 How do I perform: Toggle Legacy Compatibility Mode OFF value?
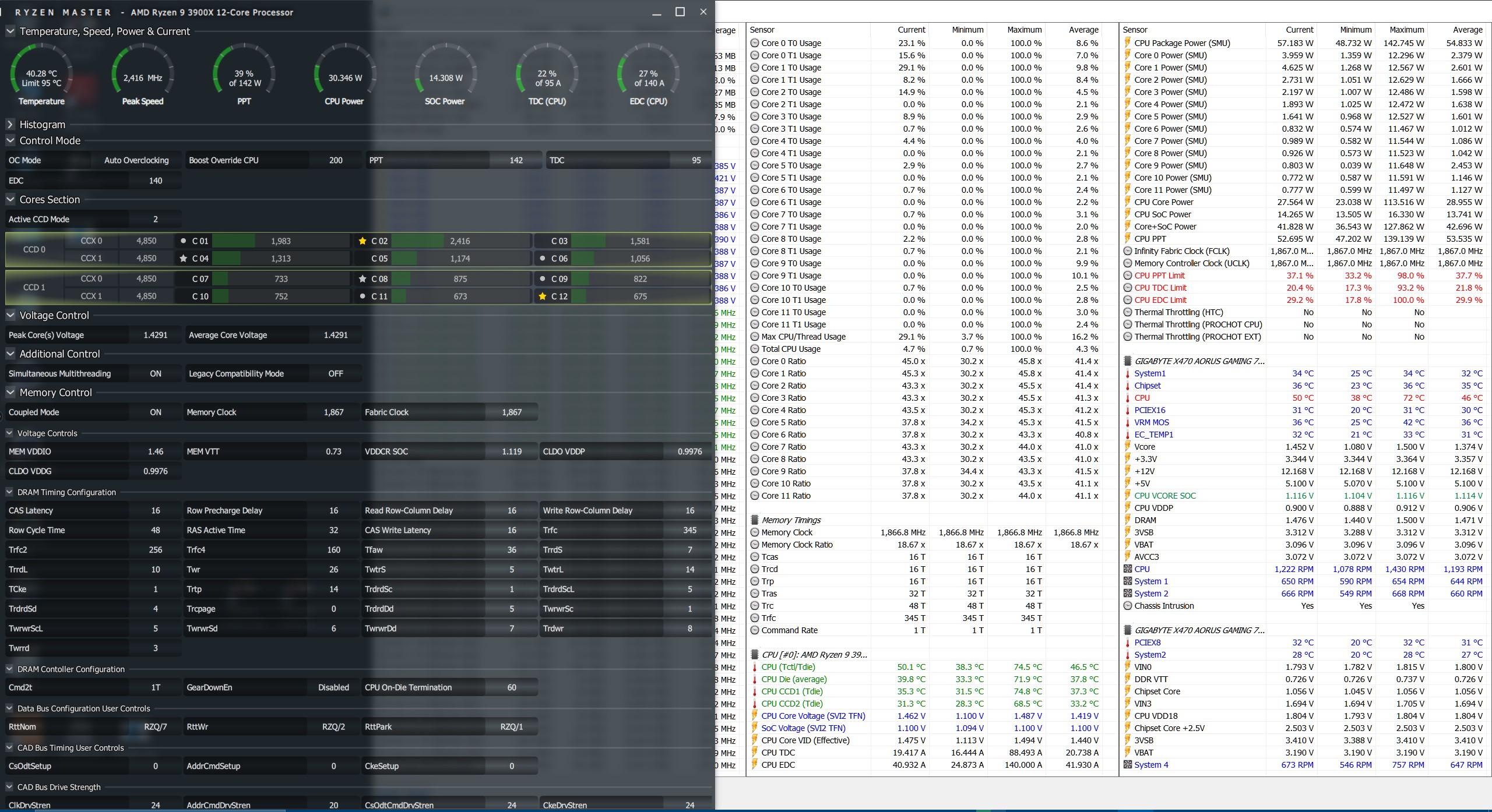click(x=336, y=373)
